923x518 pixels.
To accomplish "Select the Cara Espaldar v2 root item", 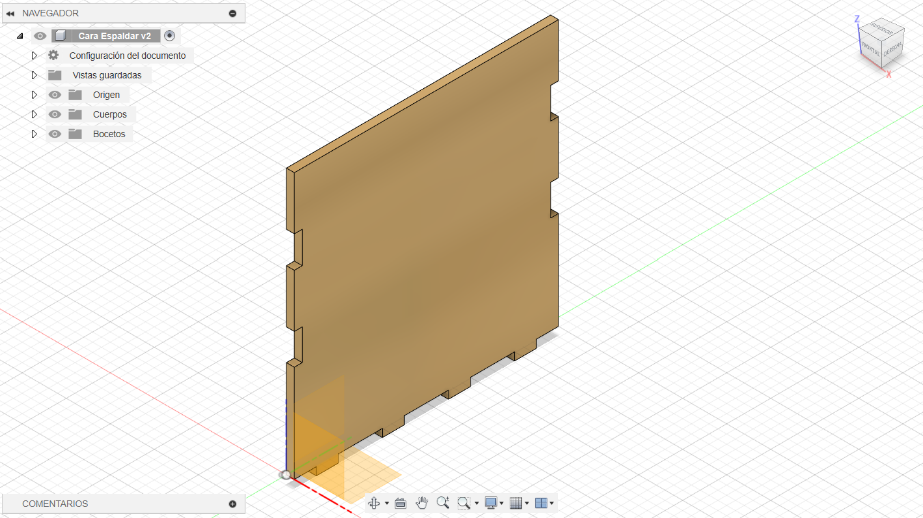I will 114,36.
